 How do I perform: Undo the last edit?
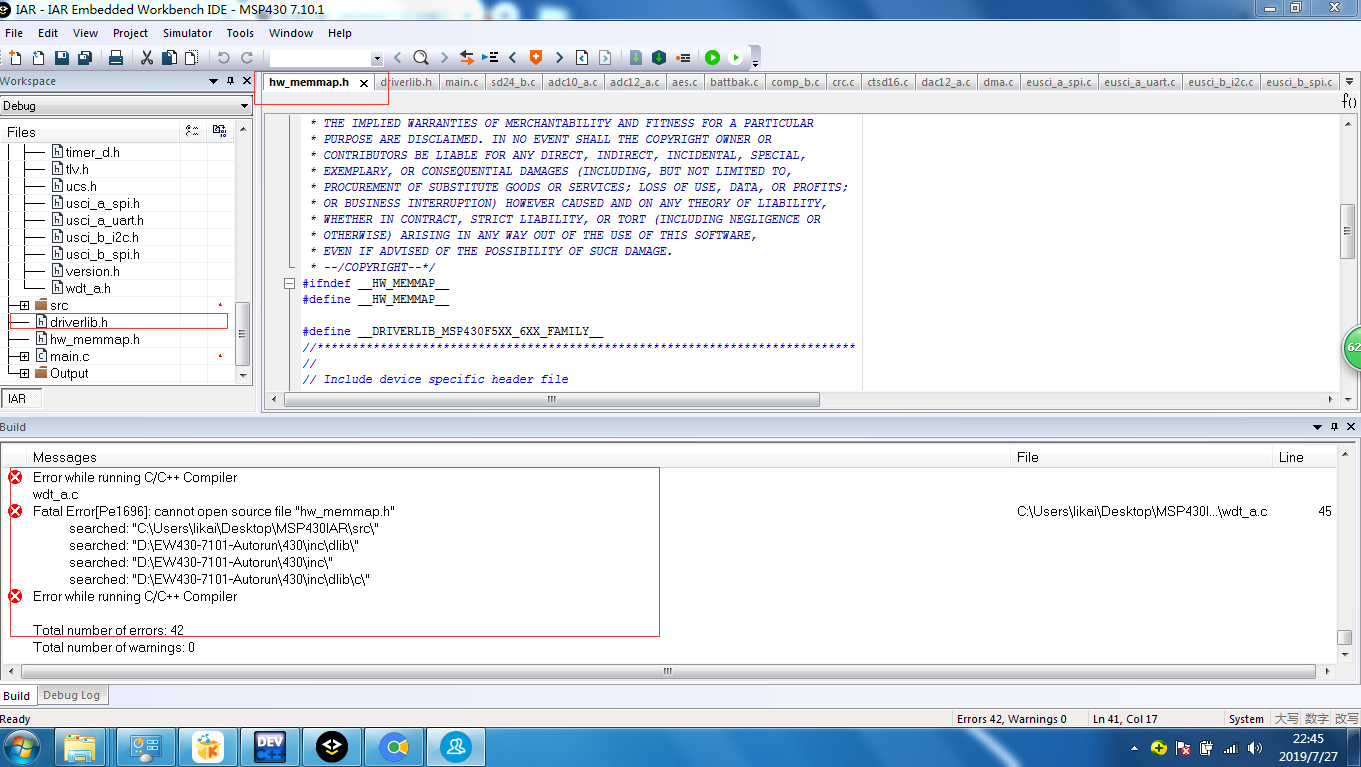[223, 58]
